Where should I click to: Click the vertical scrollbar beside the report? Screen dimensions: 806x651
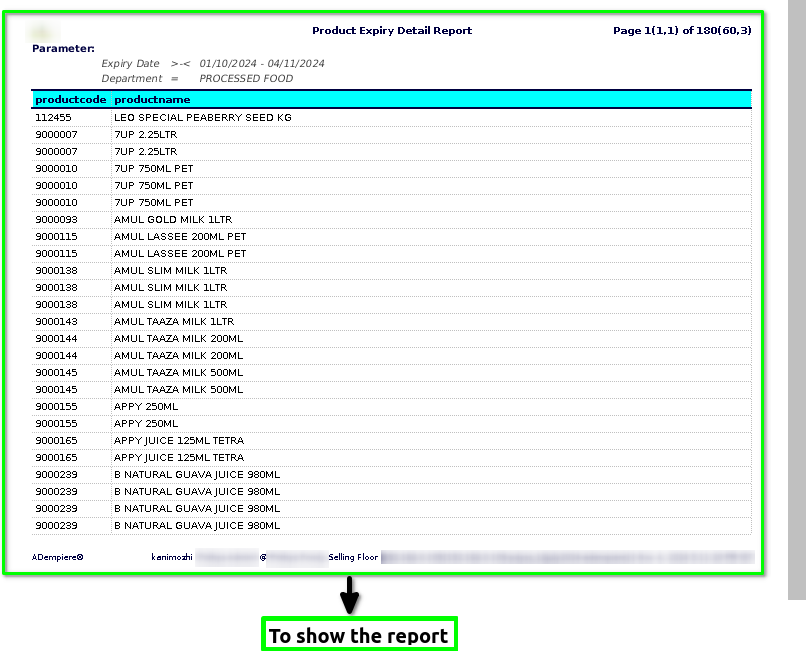tap(797, 300)
